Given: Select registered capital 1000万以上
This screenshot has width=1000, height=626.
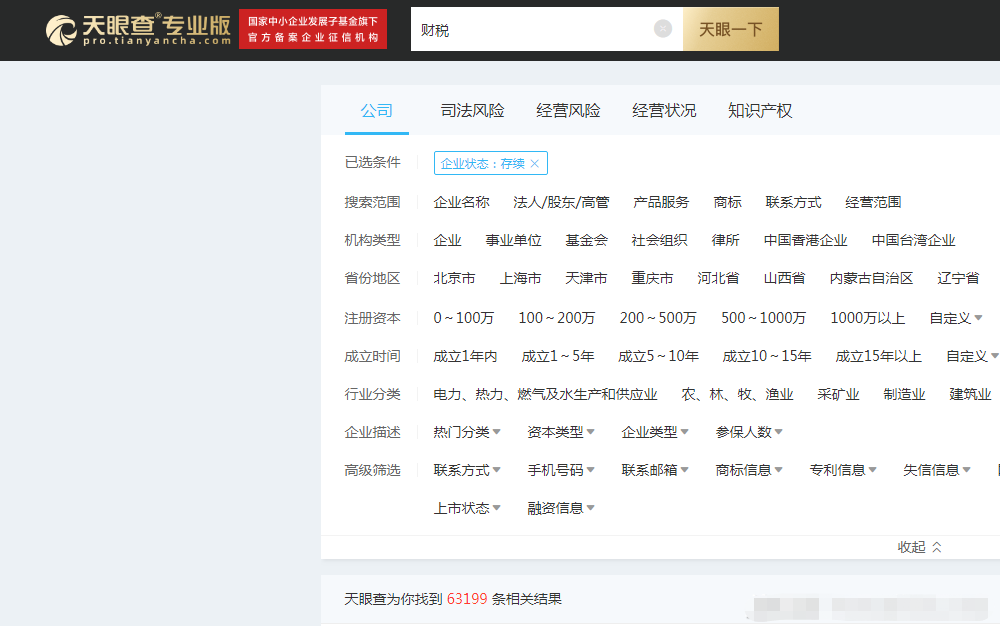Looking at the screenshot, I should (x=867, y=318).
